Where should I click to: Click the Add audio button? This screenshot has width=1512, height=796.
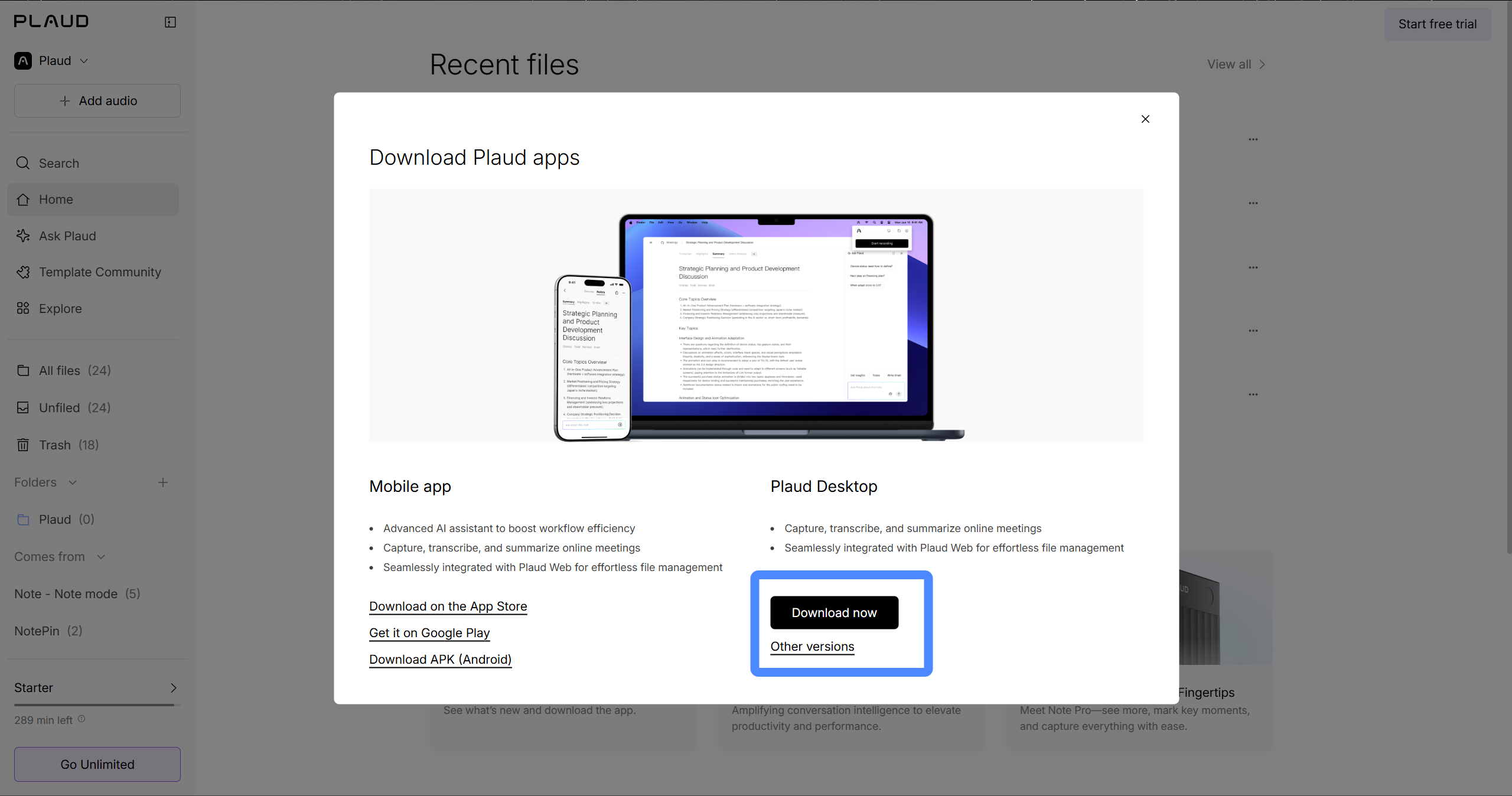coord(97,101)
